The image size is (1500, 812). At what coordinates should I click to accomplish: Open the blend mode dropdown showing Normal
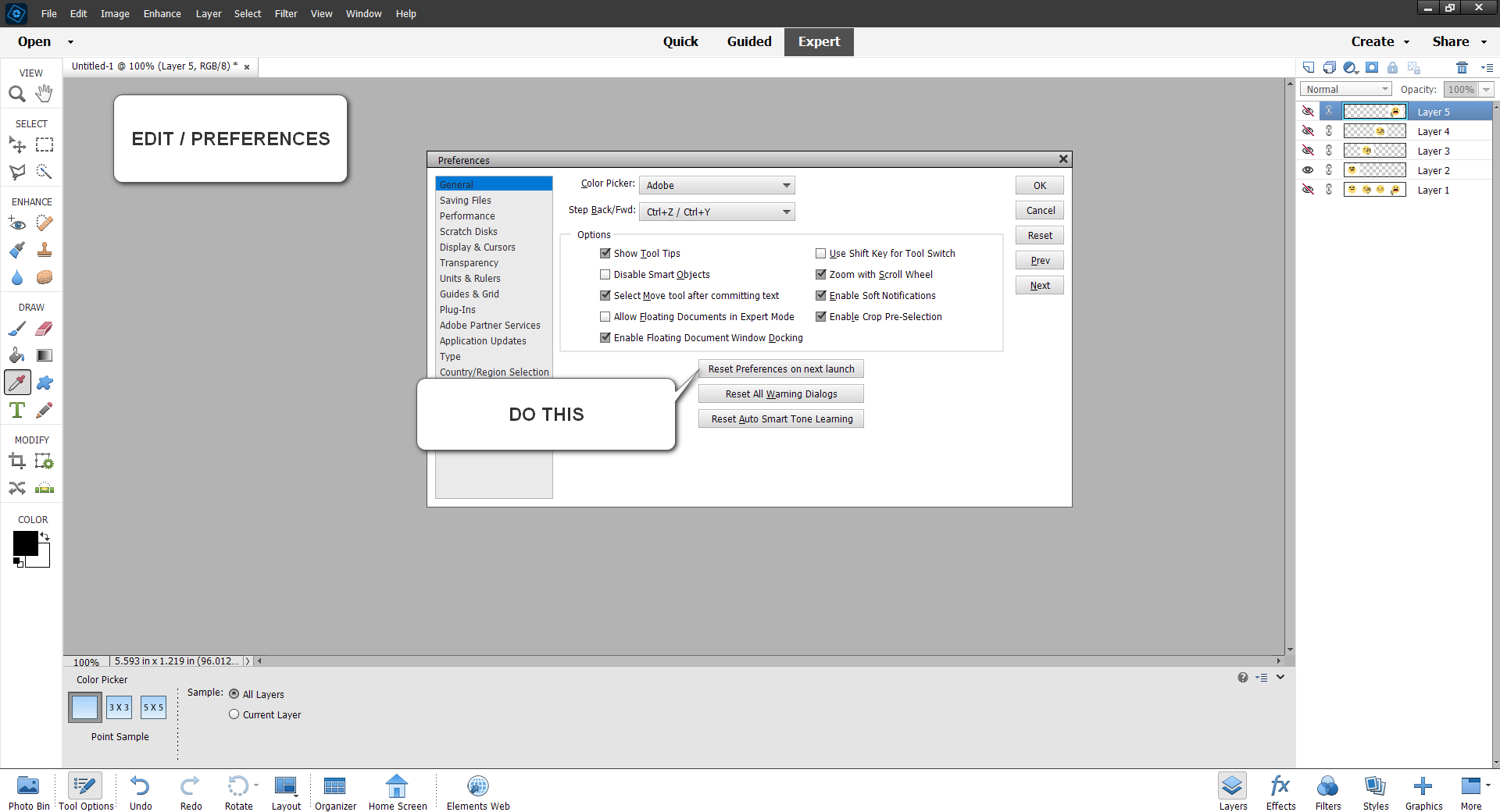[1345, 89]
